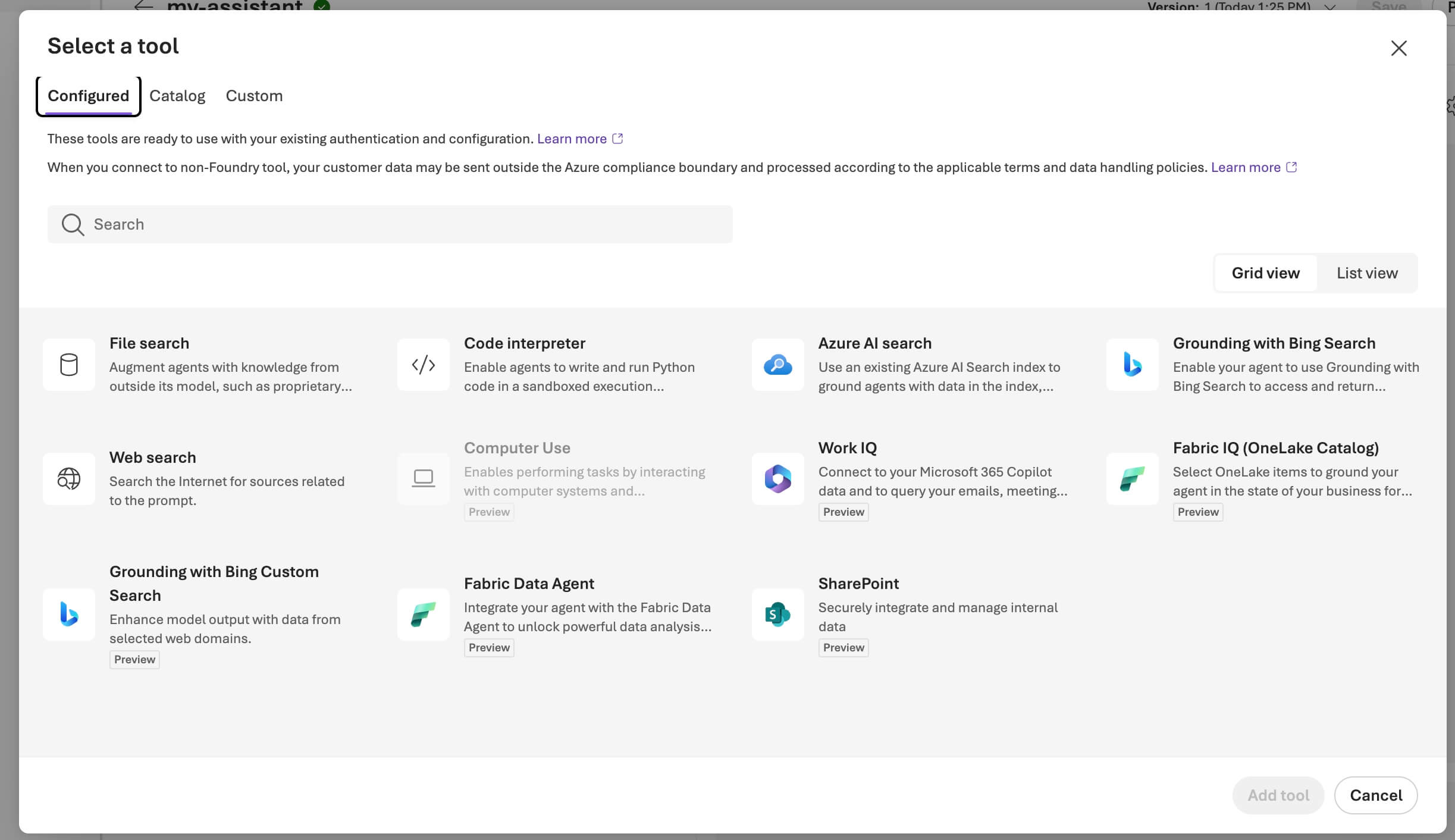1455x840 pixels.
Task: Click back arrow in background my-assistant window
Action: pos(143,6)
